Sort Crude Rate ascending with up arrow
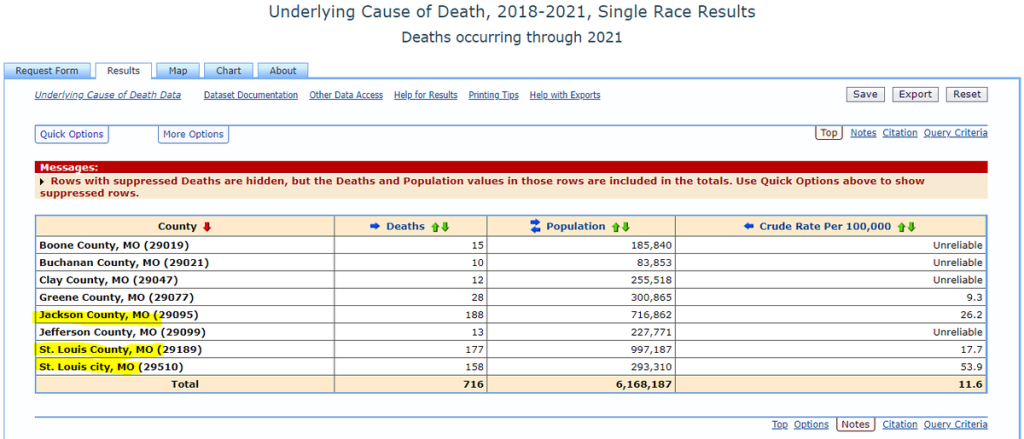 (901, 227)
